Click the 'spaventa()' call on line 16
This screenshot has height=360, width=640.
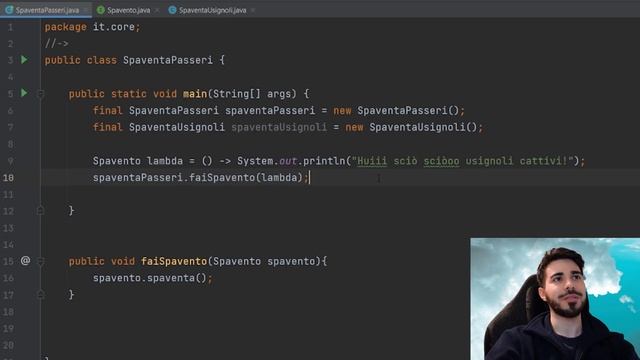177,278
